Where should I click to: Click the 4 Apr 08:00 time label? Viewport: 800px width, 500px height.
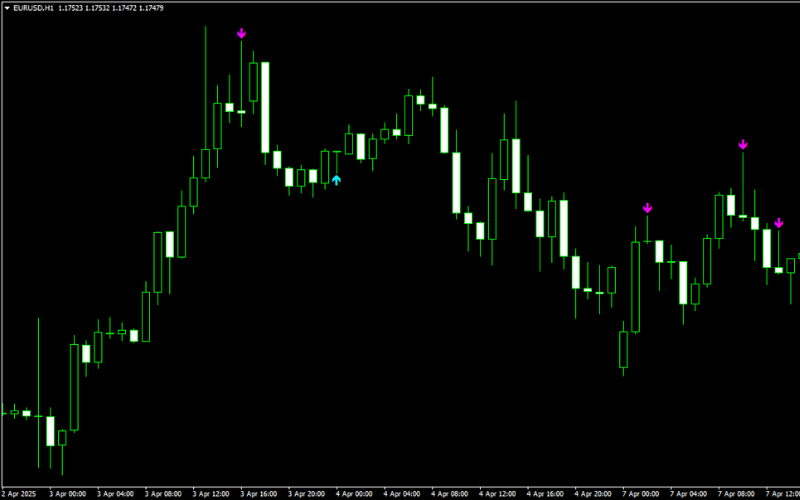coord(450,494)
